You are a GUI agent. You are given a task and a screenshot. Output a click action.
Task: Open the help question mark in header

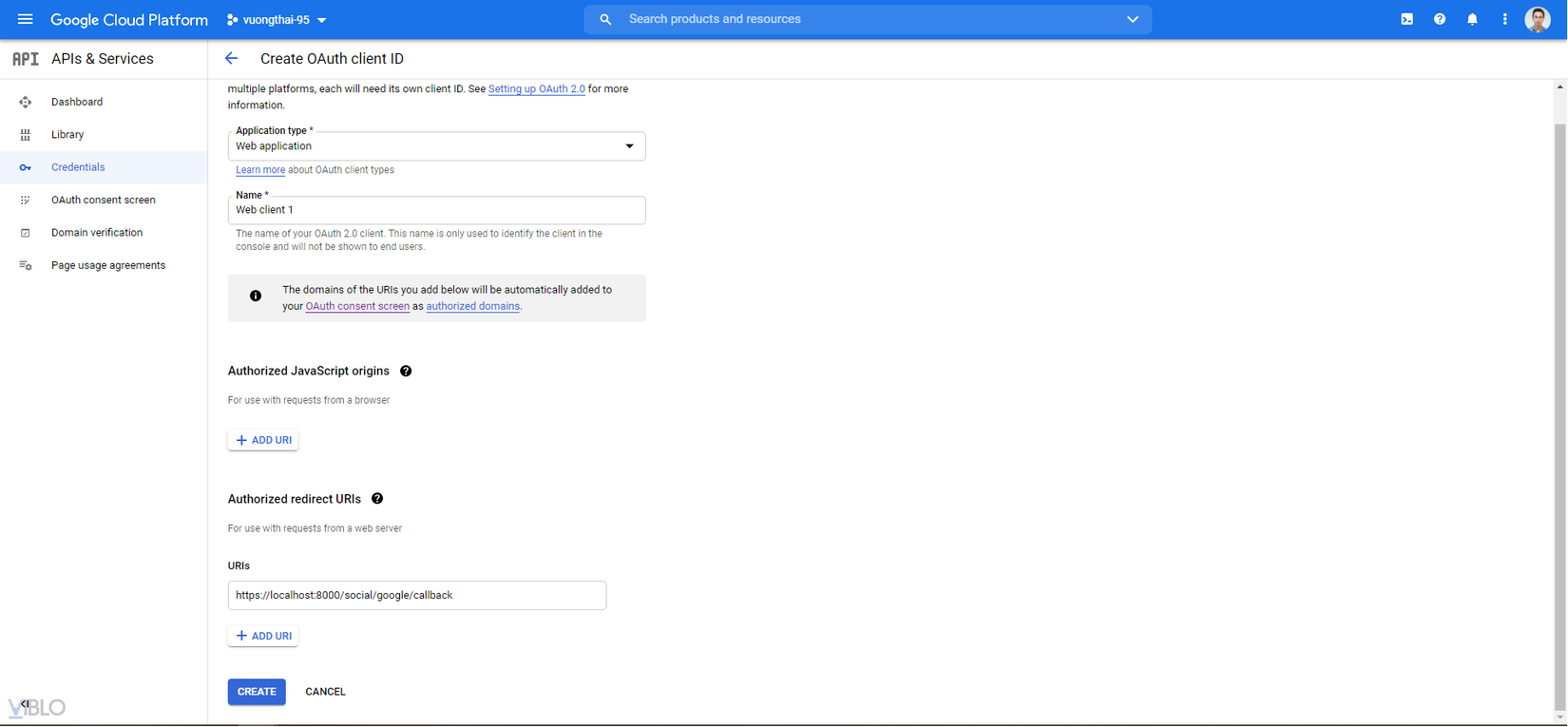click(x=1440, y=19)
